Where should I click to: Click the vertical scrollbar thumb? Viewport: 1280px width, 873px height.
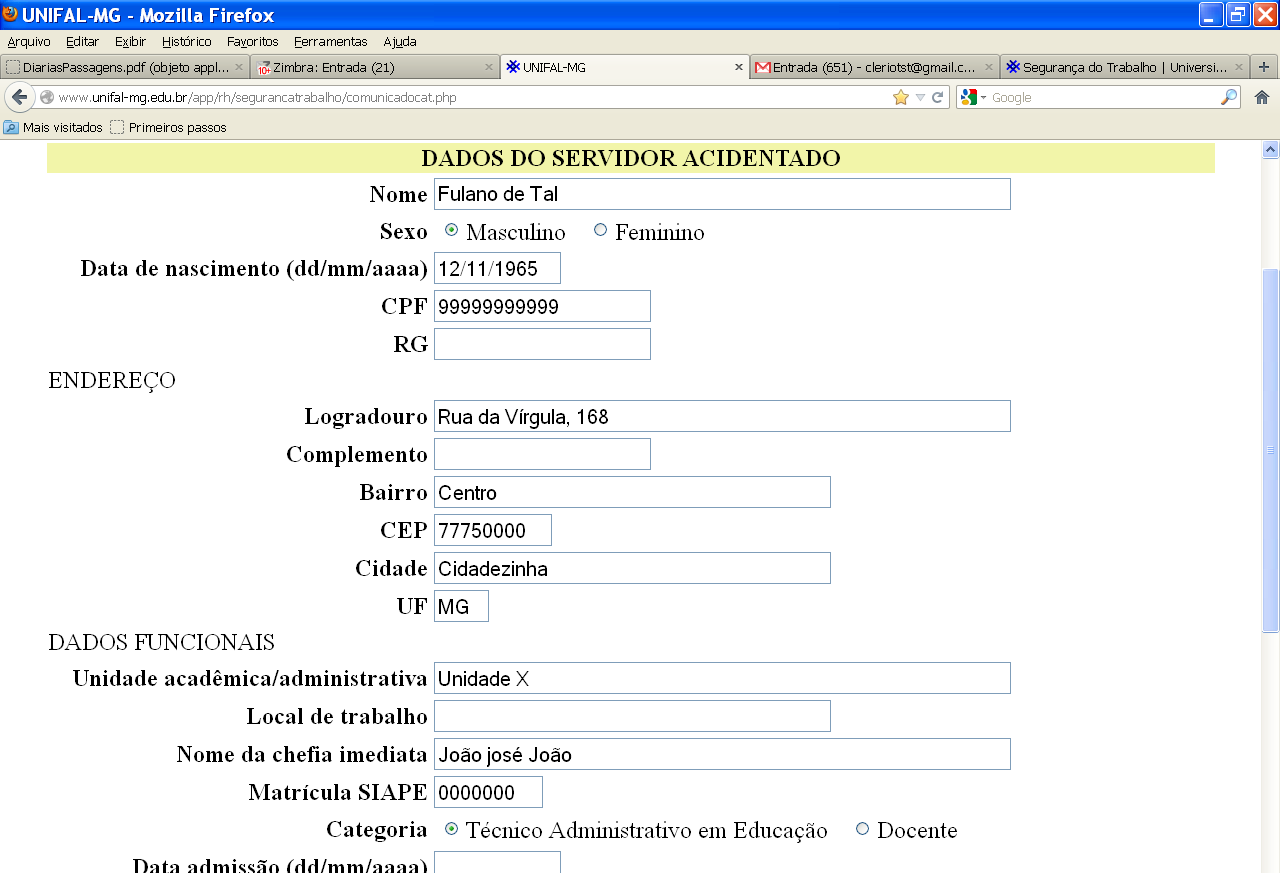click(x=1271, y=450)
